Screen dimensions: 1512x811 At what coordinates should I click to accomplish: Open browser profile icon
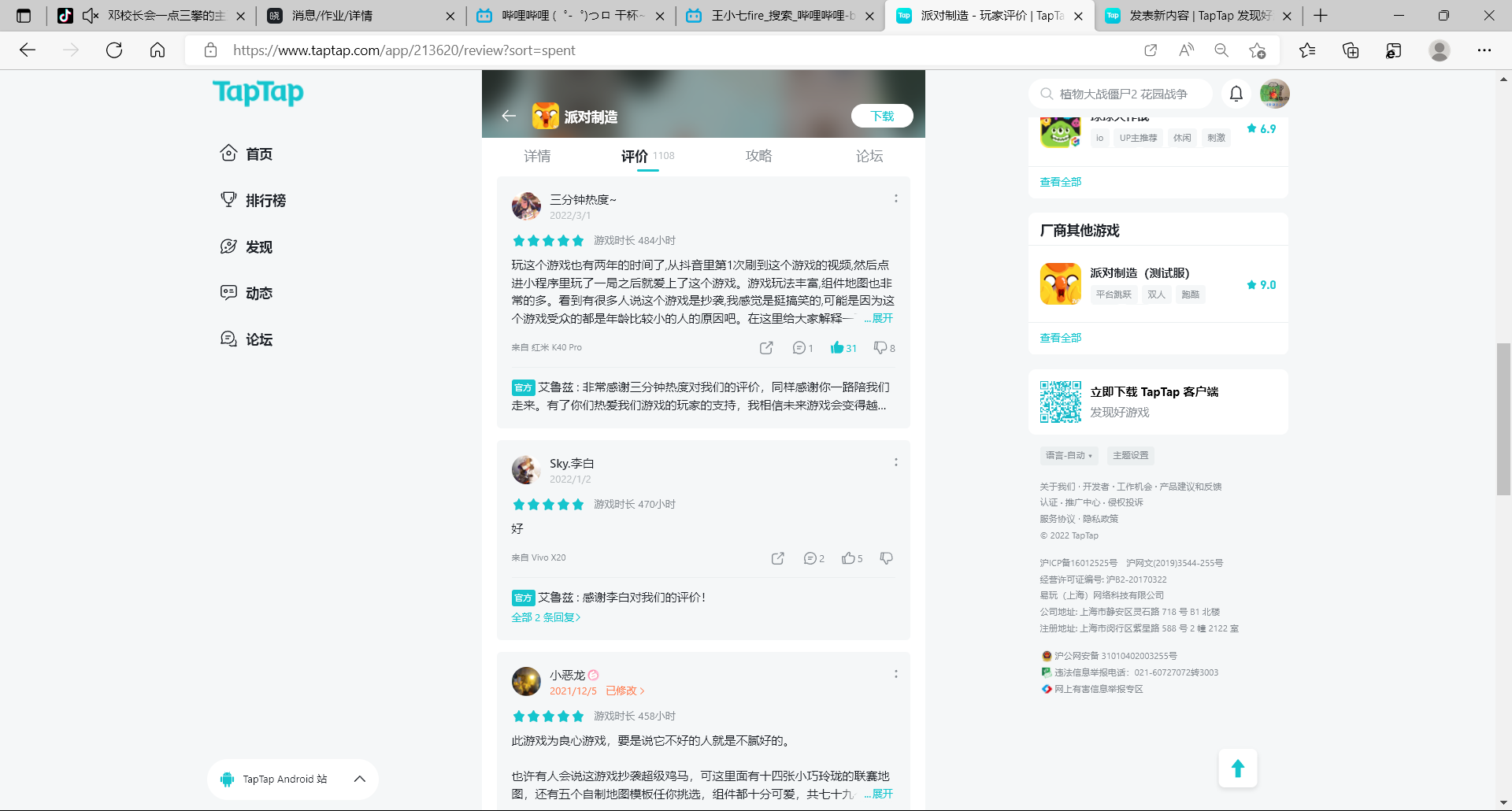tap(1440, 50)
